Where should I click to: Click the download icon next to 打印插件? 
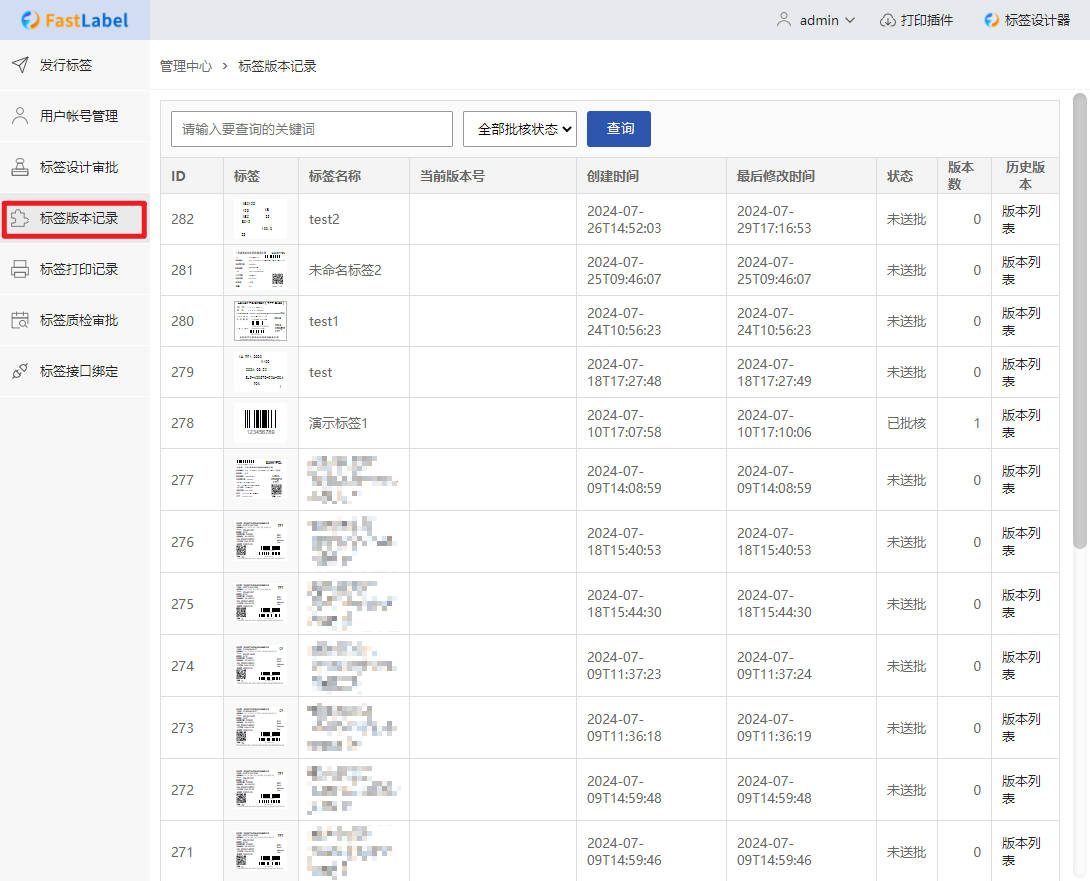[887, 20]
